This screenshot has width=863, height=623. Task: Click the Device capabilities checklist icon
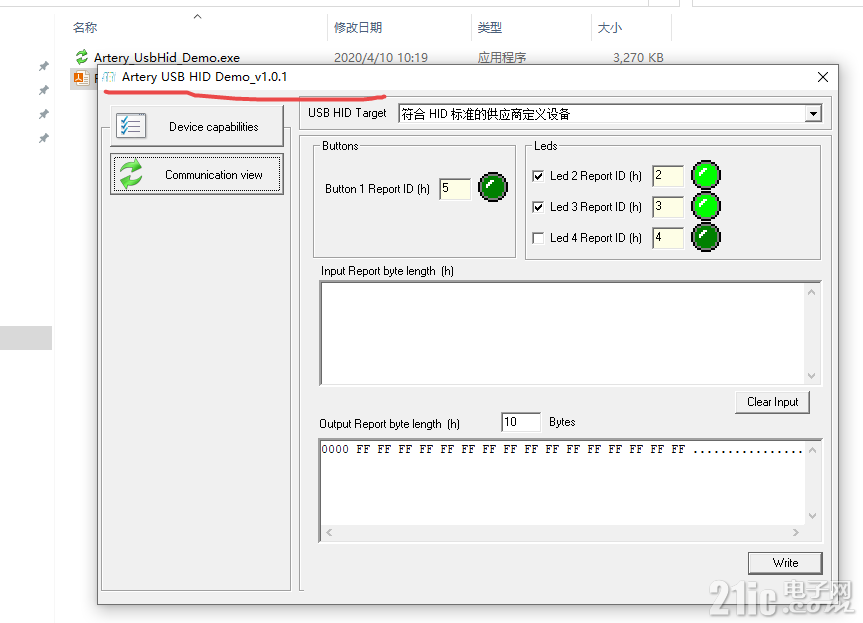coord(131,126)
